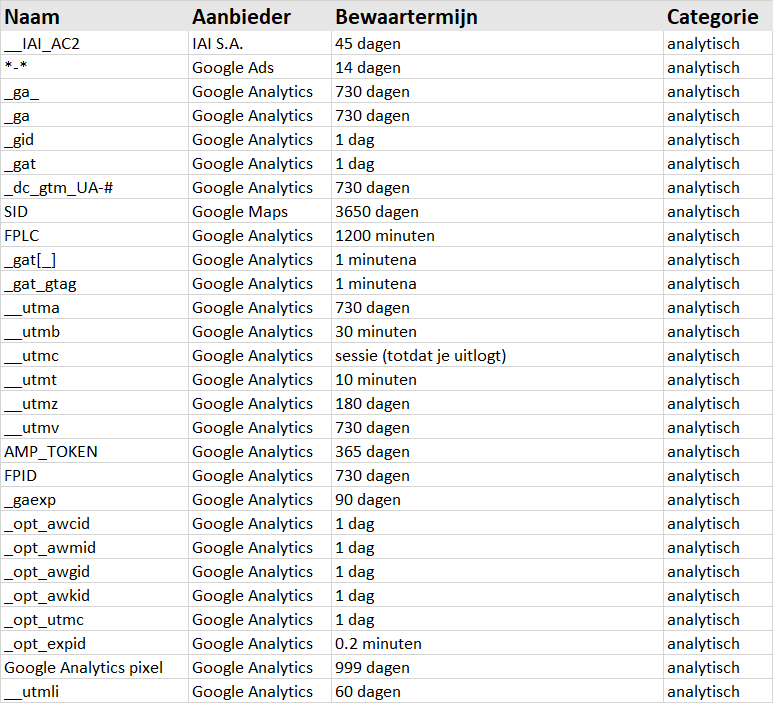Click the 45 dagen retention cell
This screenshot has width=773, height=703.
click(x=368, y=44)
